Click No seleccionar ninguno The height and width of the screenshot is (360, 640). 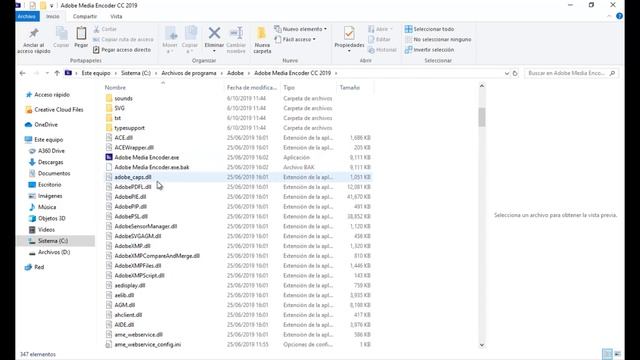(438, 39)
